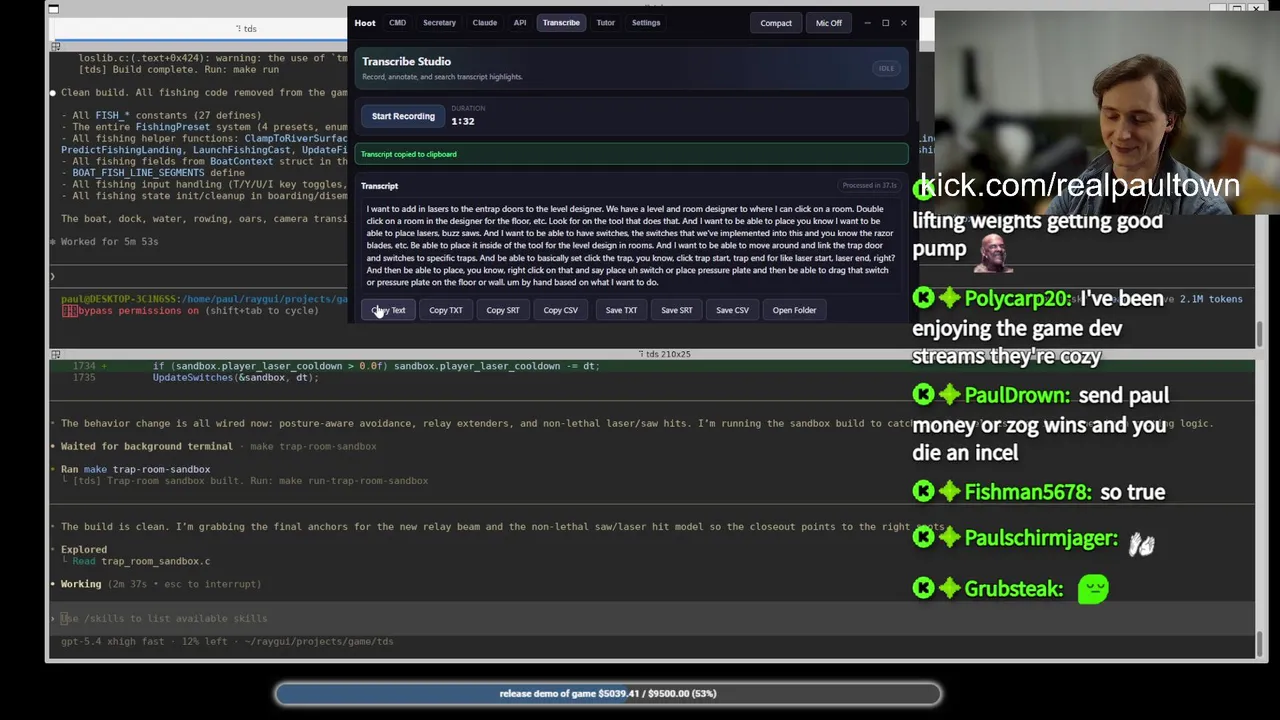Open the transcripts folder with Open Folder
Viewport: 1280px width, 720px height.
[x=794, y=310]
